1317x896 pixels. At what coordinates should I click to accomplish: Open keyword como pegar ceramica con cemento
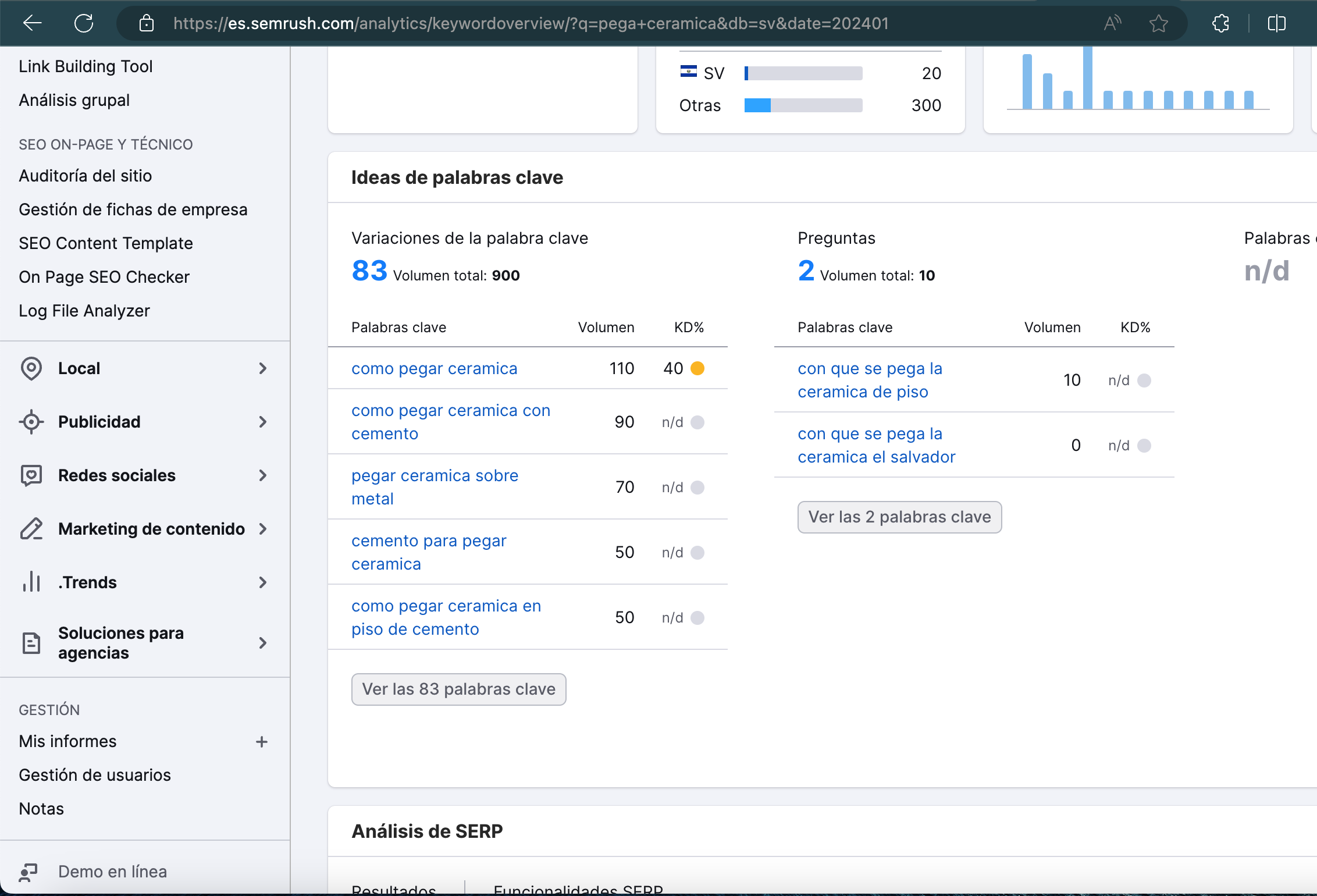click(451, 422)
